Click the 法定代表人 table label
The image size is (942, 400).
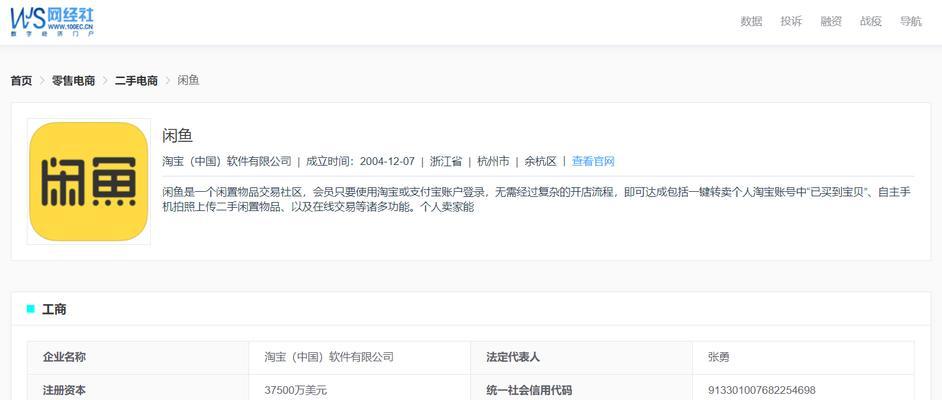tap(513, 357)
